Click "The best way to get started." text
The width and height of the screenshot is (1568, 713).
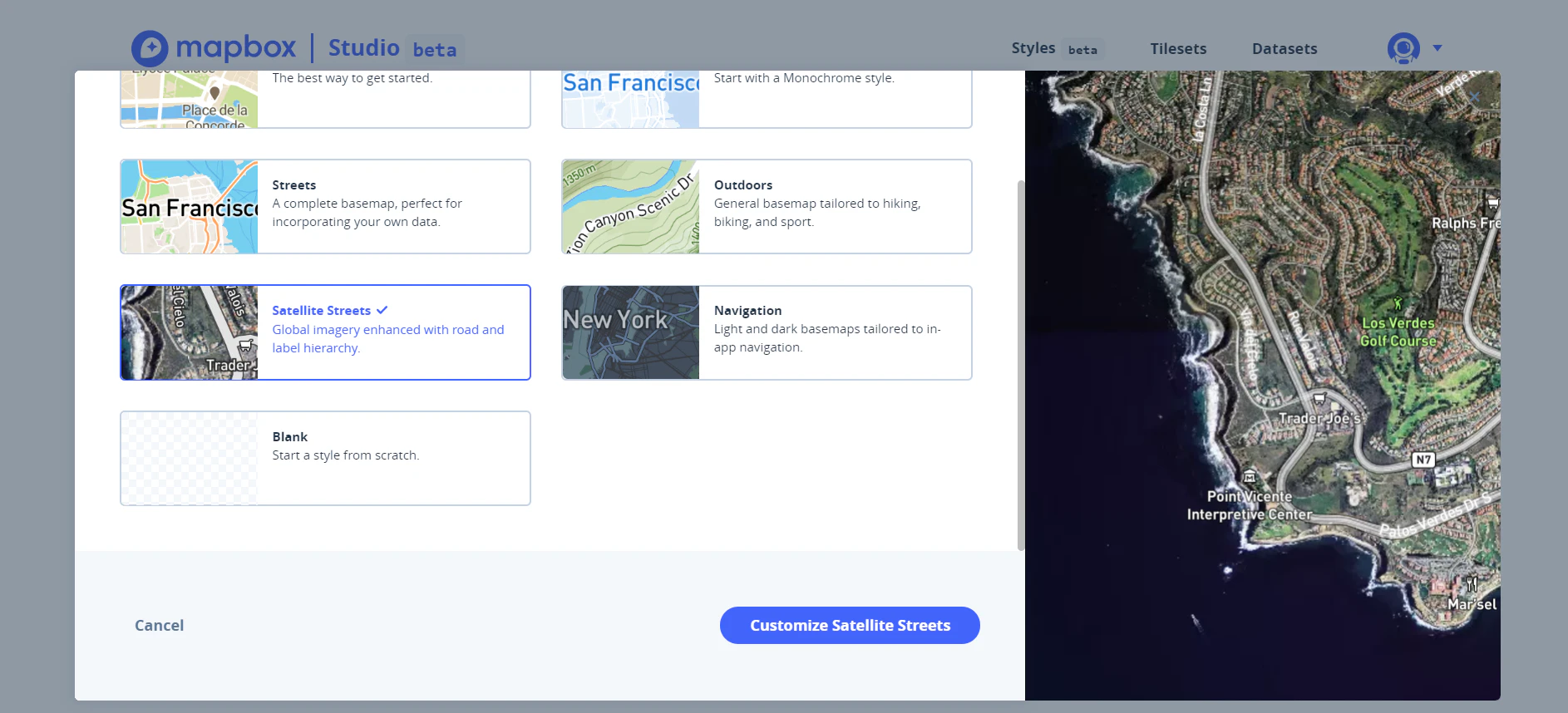coord(352,78)
